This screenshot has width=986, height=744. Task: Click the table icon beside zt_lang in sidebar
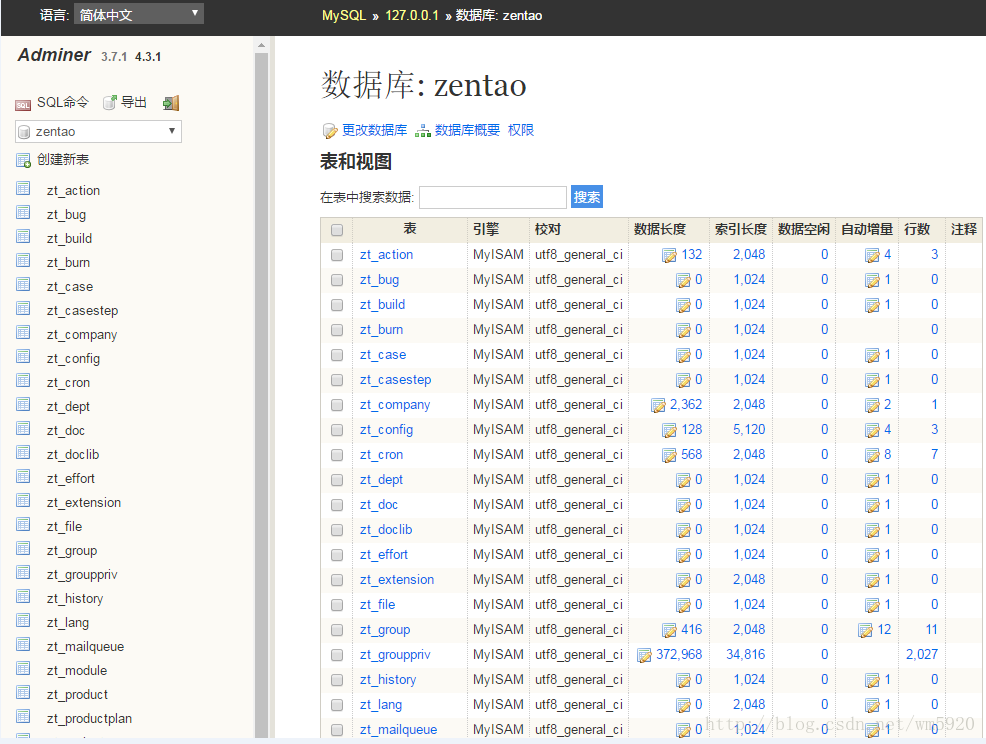click(x=23, y=621)
